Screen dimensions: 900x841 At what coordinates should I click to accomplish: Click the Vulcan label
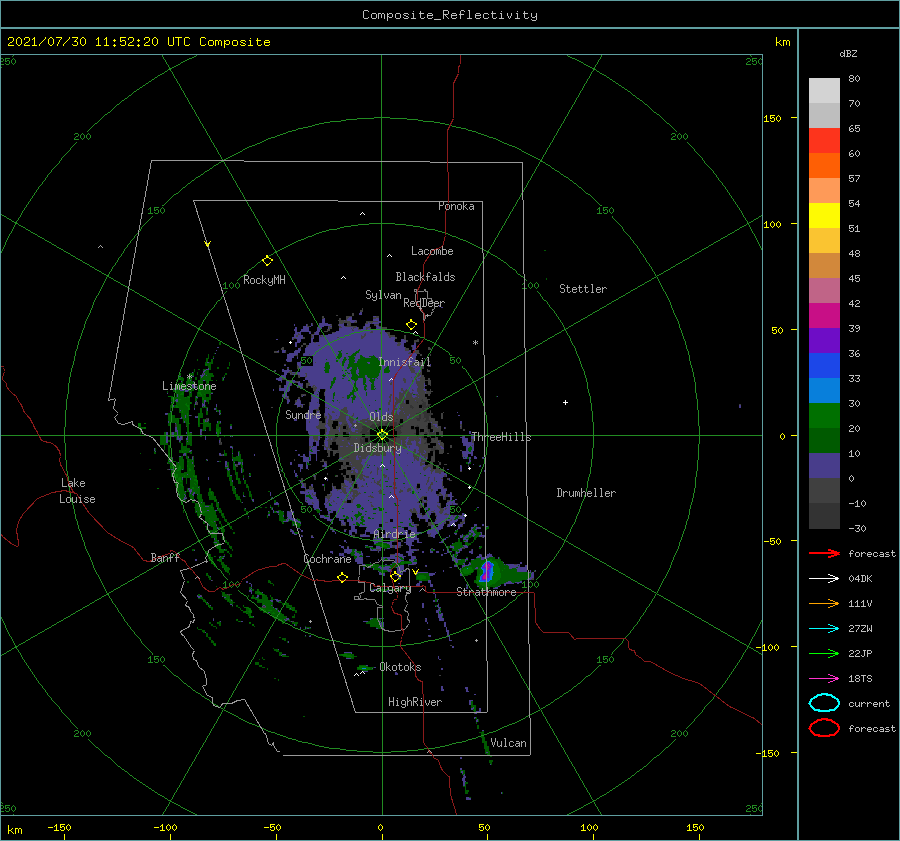(x=508, y=743)
